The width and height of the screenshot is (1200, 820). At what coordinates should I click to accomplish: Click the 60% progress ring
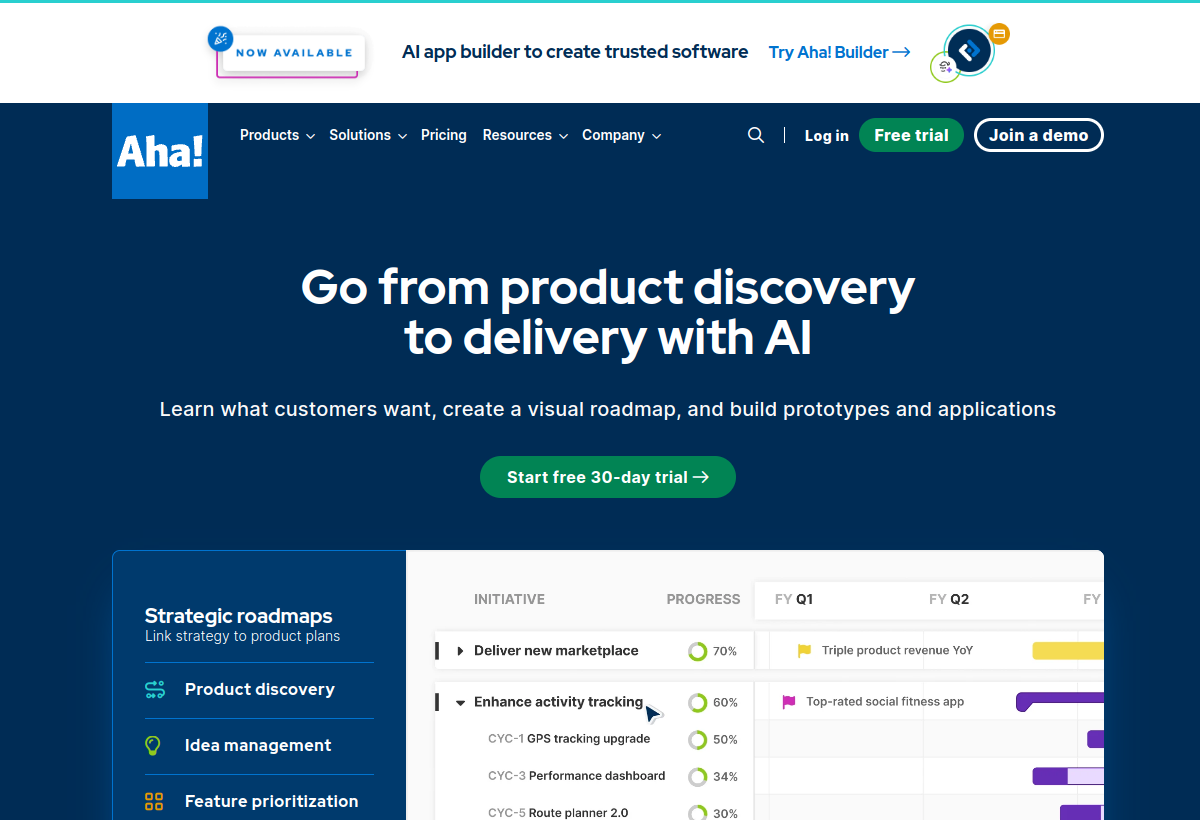tap(698, 703)
